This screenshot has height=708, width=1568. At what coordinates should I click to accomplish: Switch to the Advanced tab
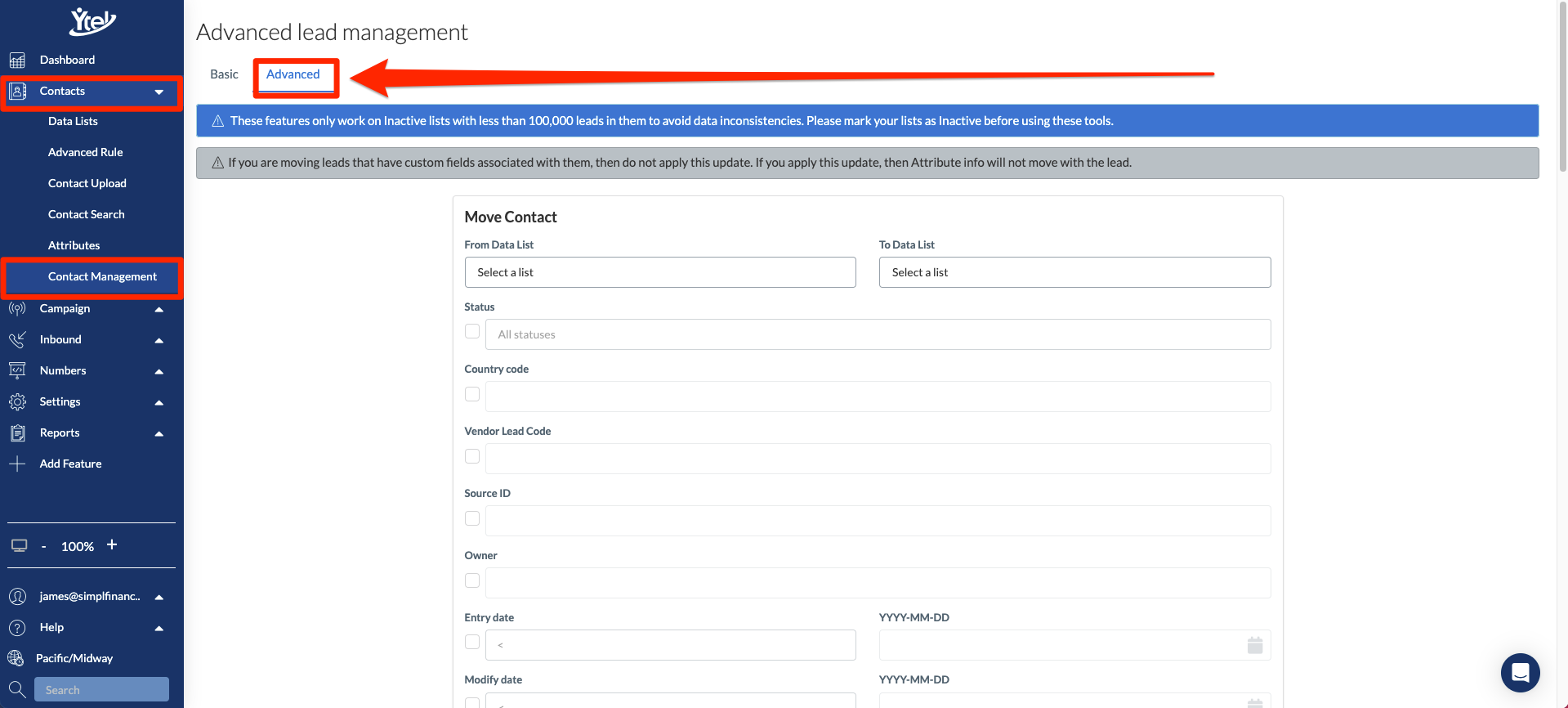293,74
